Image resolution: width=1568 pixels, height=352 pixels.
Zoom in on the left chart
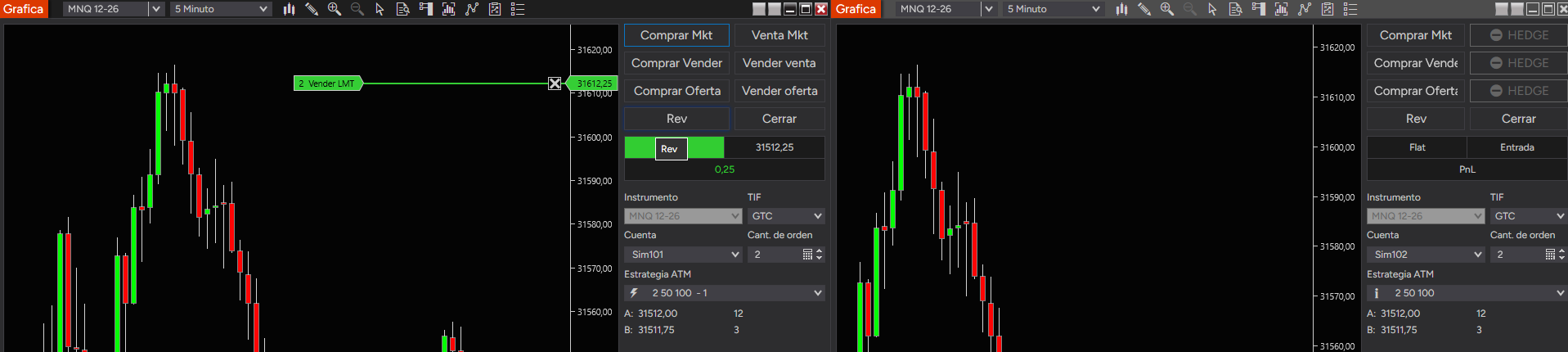[x=335, y=9]
